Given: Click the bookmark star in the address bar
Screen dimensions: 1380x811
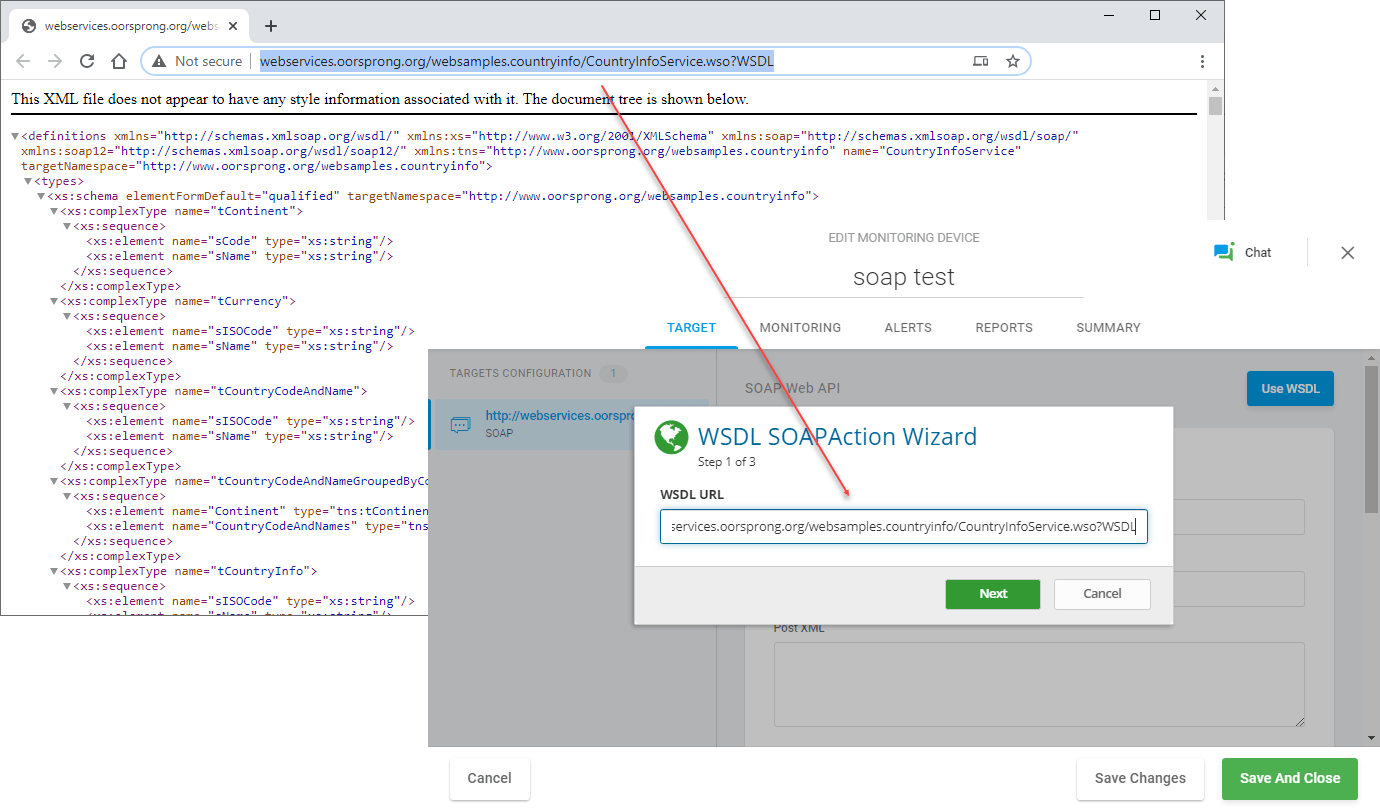Looking at the screenshot, I should coord(1013,61).
